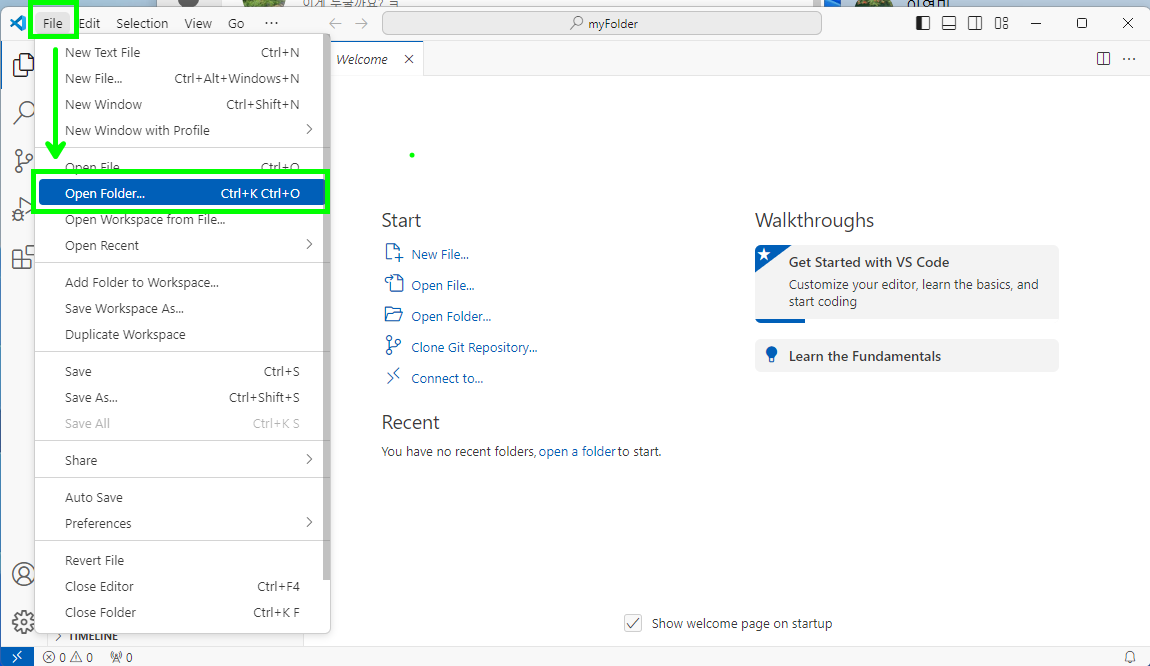The width and height of the screenshot is (1150, 666).
Task: Open Get Started with VS Code walkthrough
Action: [x=907, y=283]
